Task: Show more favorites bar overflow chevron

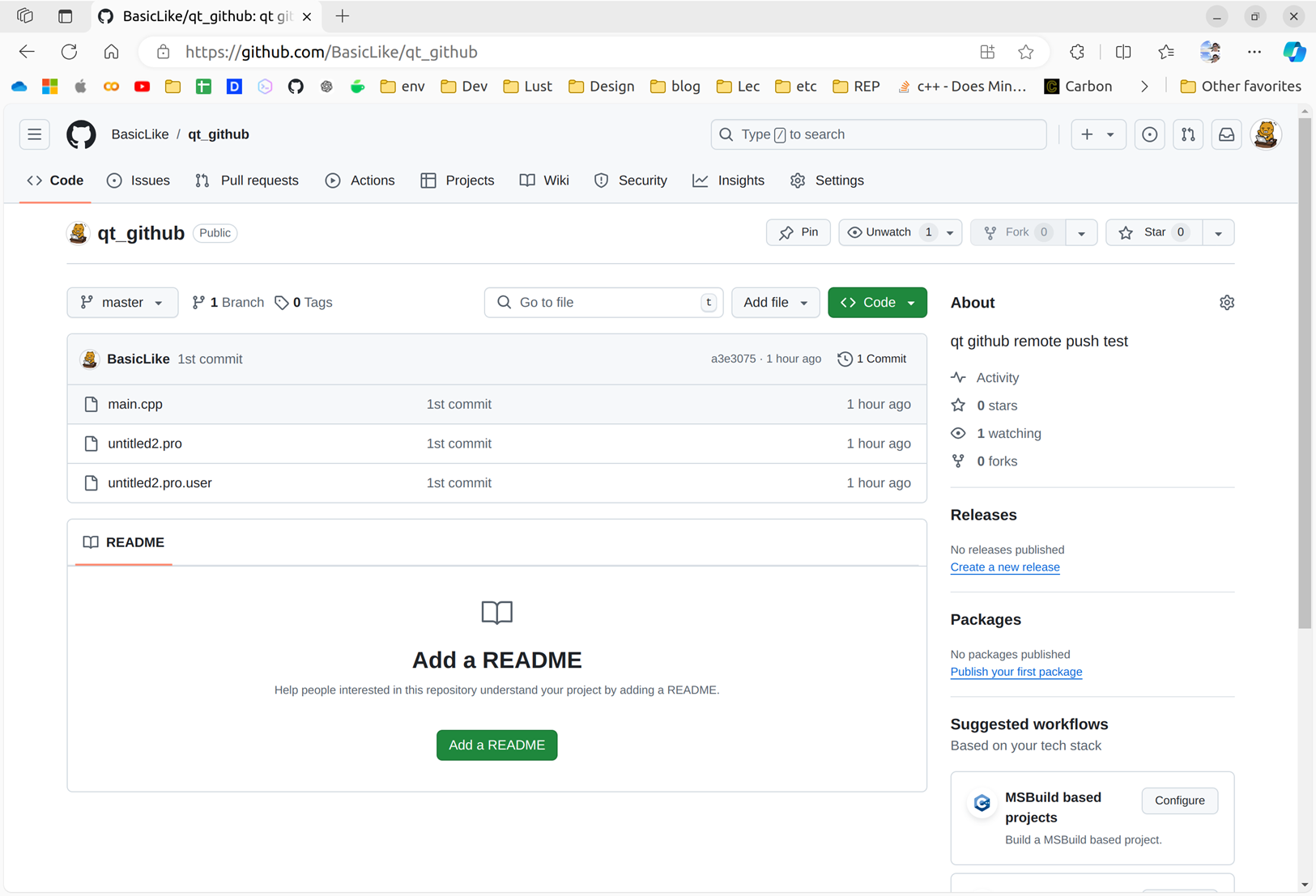Action: (1144, 87)
